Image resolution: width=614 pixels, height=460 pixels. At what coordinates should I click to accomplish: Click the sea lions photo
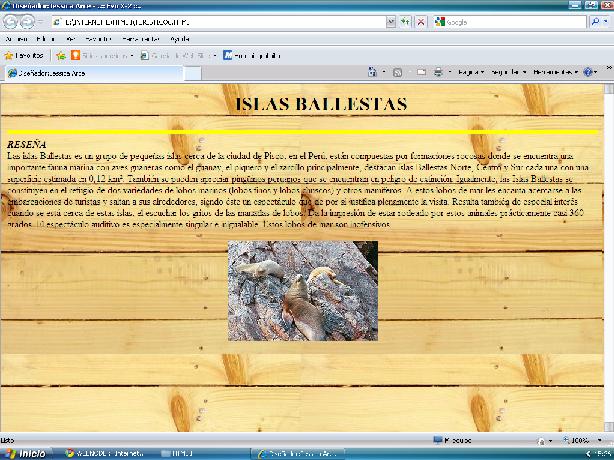303,291
